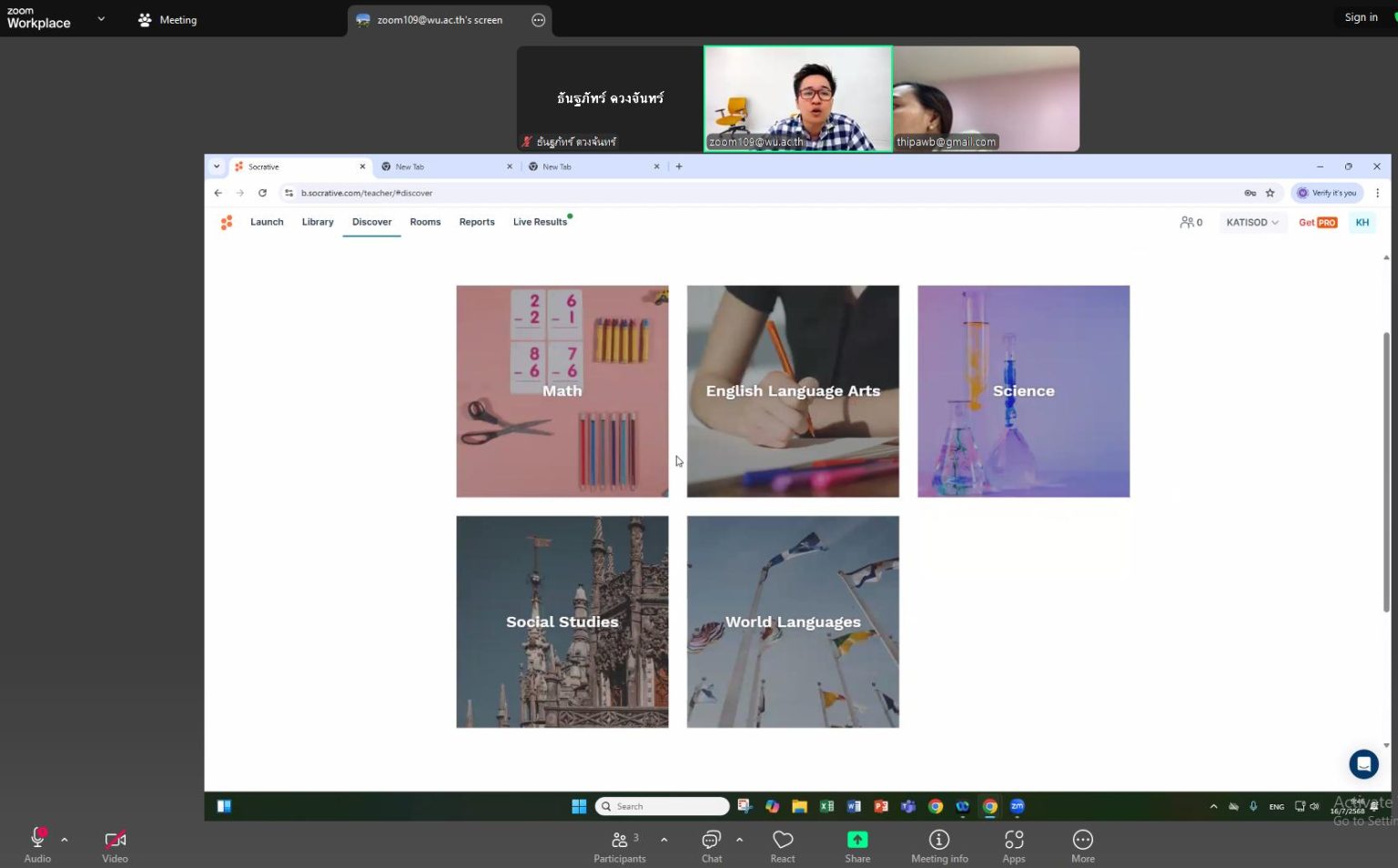
Task: Click Sign in at top right
Action: (x=1361, y=17)
